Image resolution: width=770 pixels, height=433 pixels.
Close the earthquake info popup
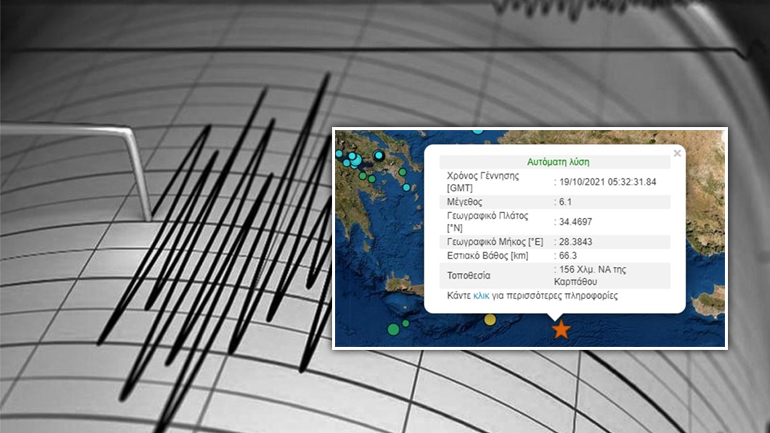[677, 154]
